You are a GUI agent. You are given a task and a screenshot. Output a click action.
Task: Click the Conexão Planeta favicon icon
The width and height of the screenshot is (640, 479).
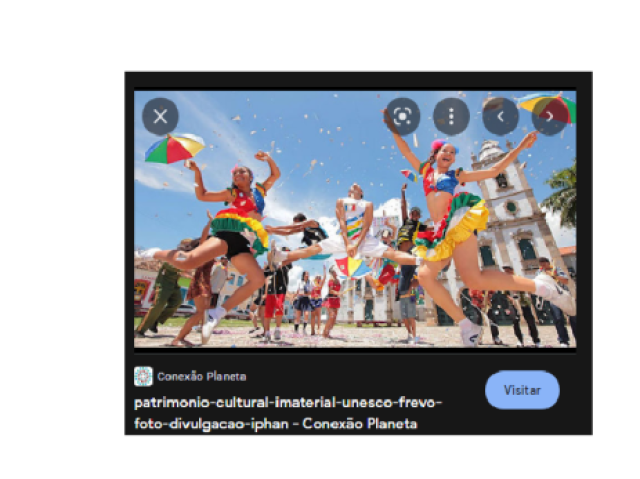[143, 376]
